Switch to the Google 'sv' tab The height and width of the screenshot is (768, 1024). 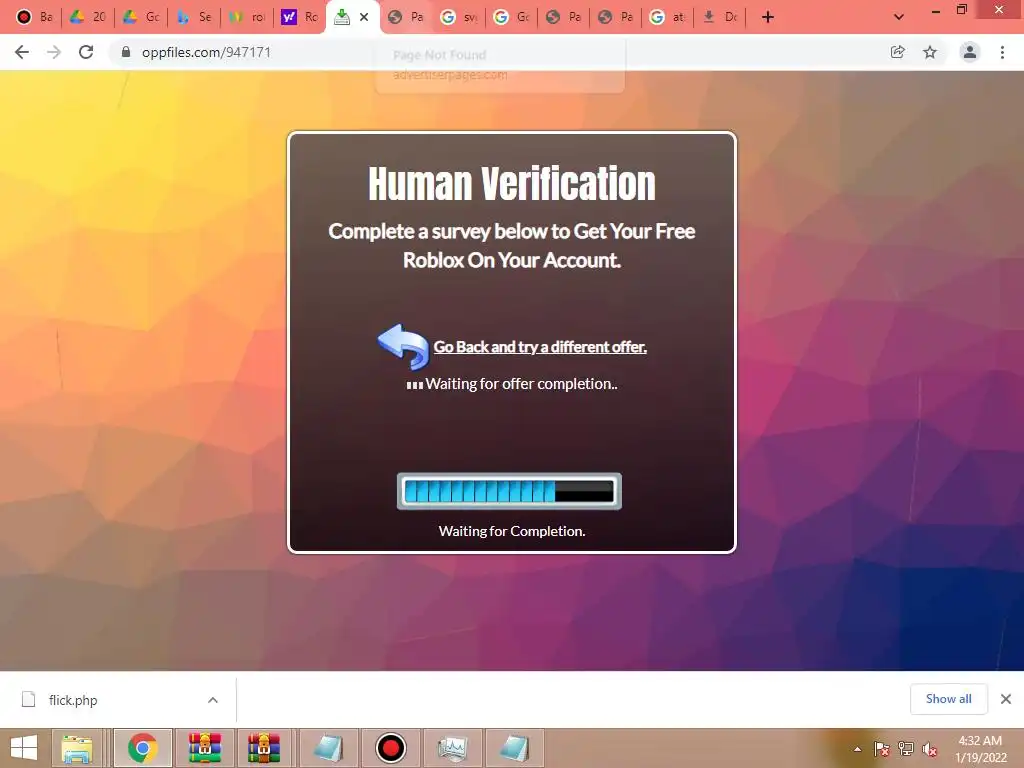pyautogui.click(x=459, y=17)
